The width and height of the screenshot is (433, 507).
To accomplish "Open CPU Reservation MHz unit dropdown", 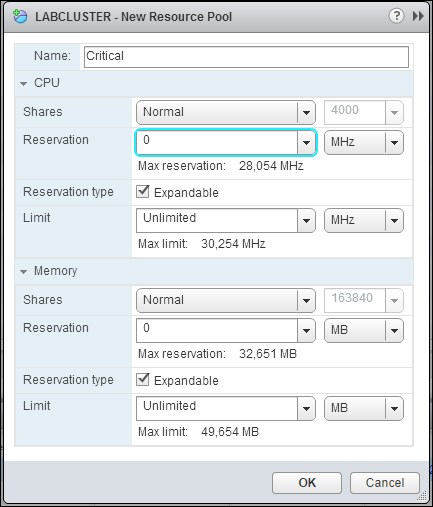I will tap(364, 143).
